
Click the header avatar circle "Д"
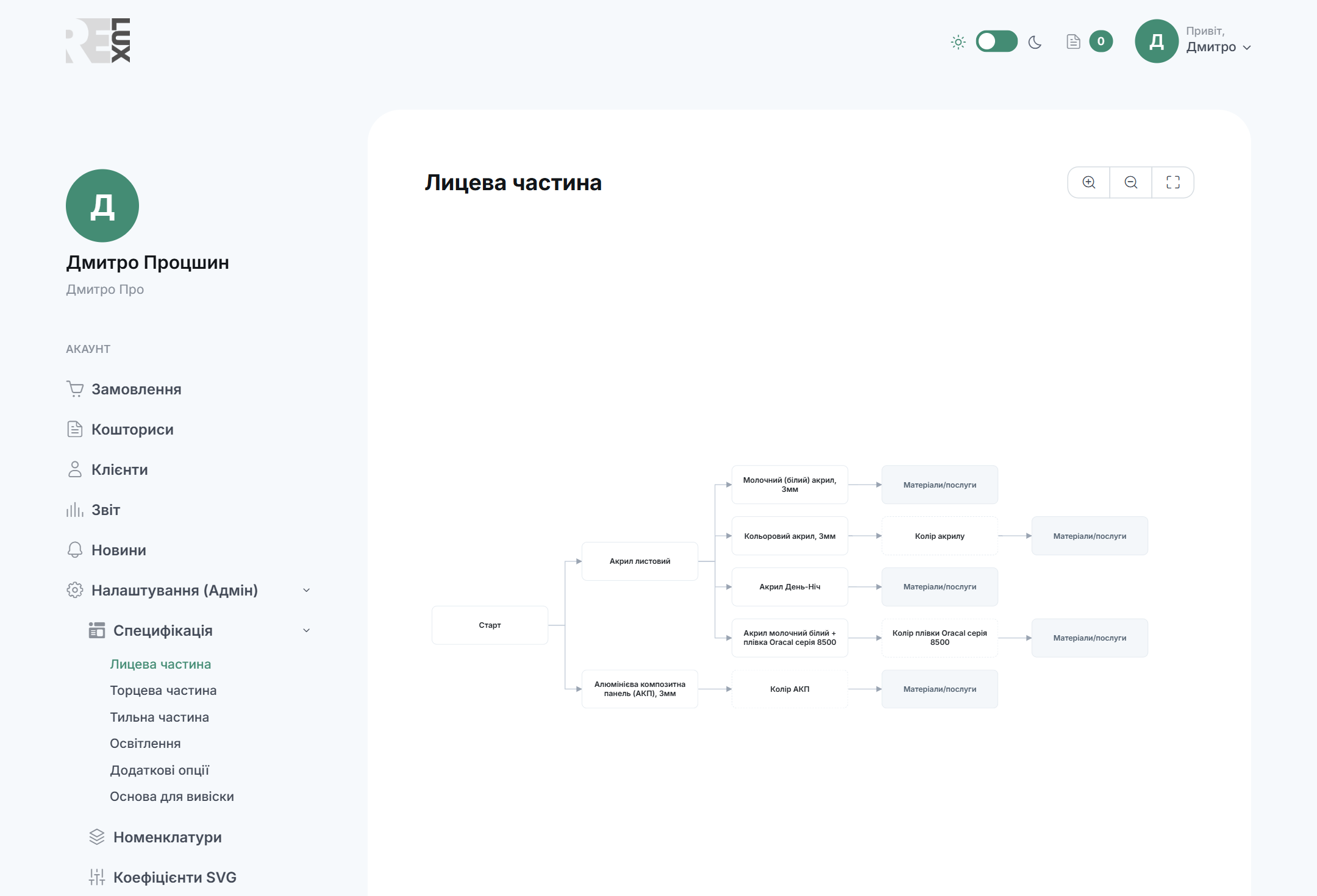(x=1157, y=41)
